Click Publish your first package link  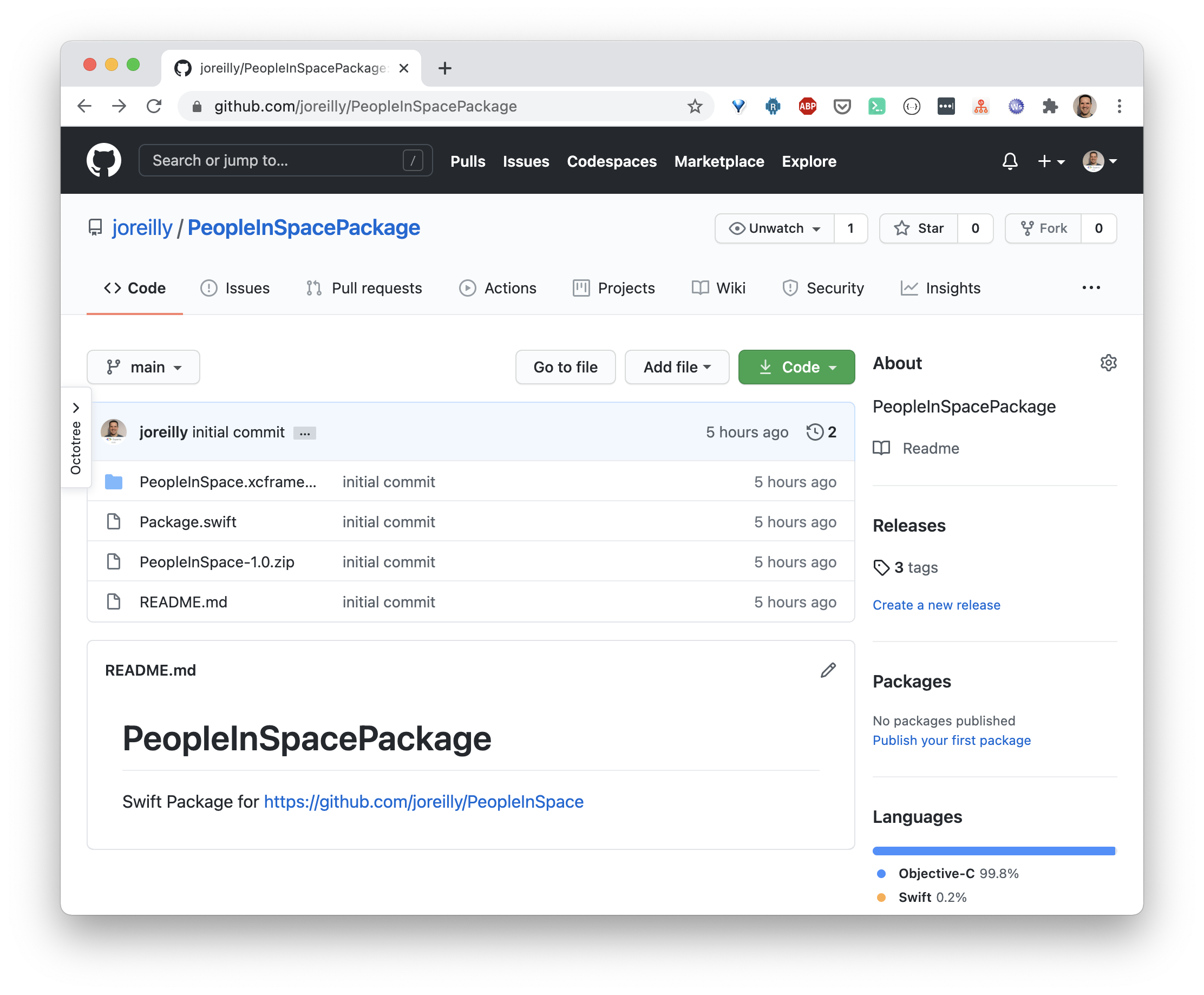point(951,740)
